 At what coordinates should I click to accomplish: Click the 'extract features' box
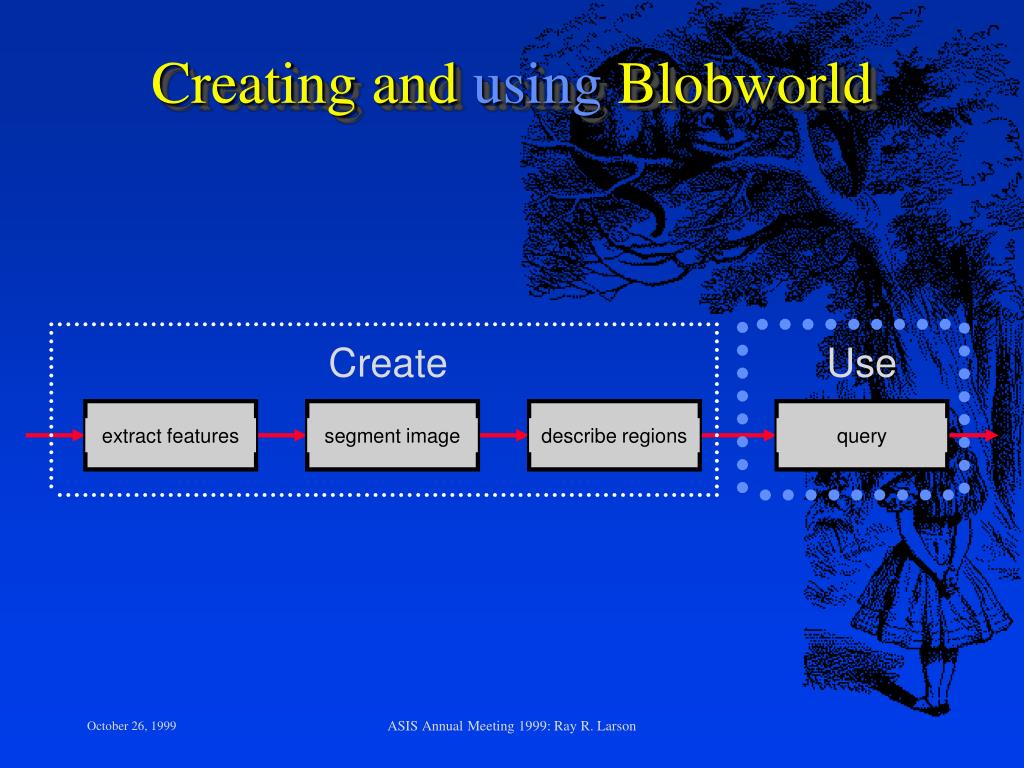(x=170, y=436)
